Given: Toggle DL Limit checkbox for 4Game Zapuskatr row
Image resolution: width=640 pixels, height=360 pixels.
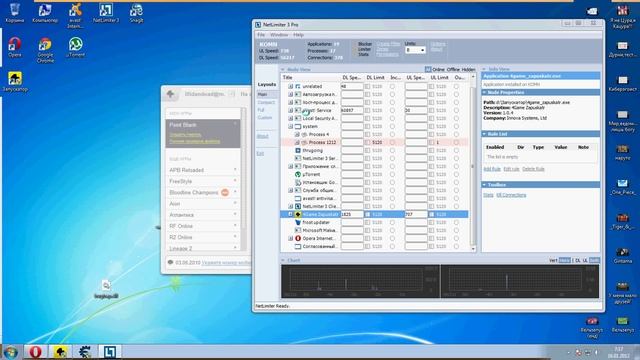Looking at the screenshot, I should tap(368, 214).
